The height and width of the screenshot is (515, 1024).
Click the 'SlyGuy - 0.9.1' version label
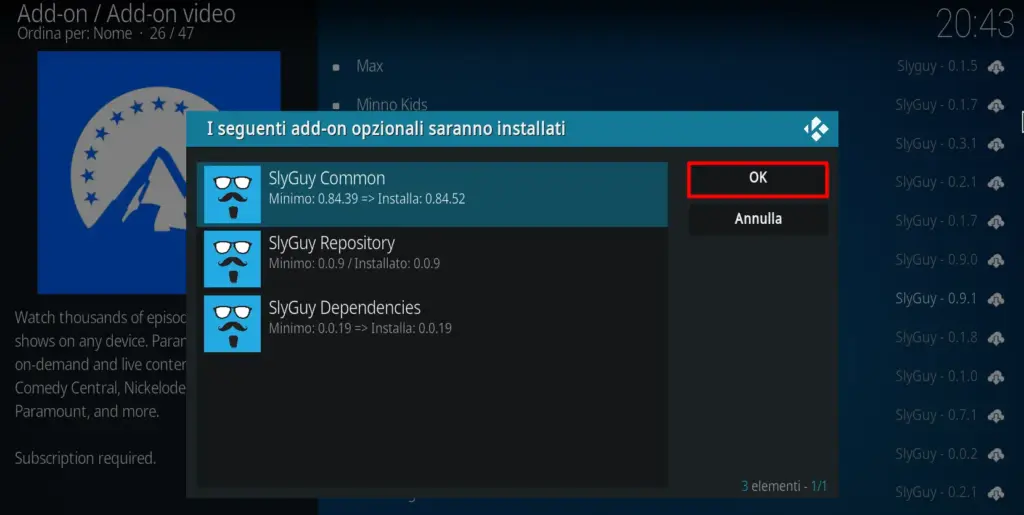[x=936, y=299]
